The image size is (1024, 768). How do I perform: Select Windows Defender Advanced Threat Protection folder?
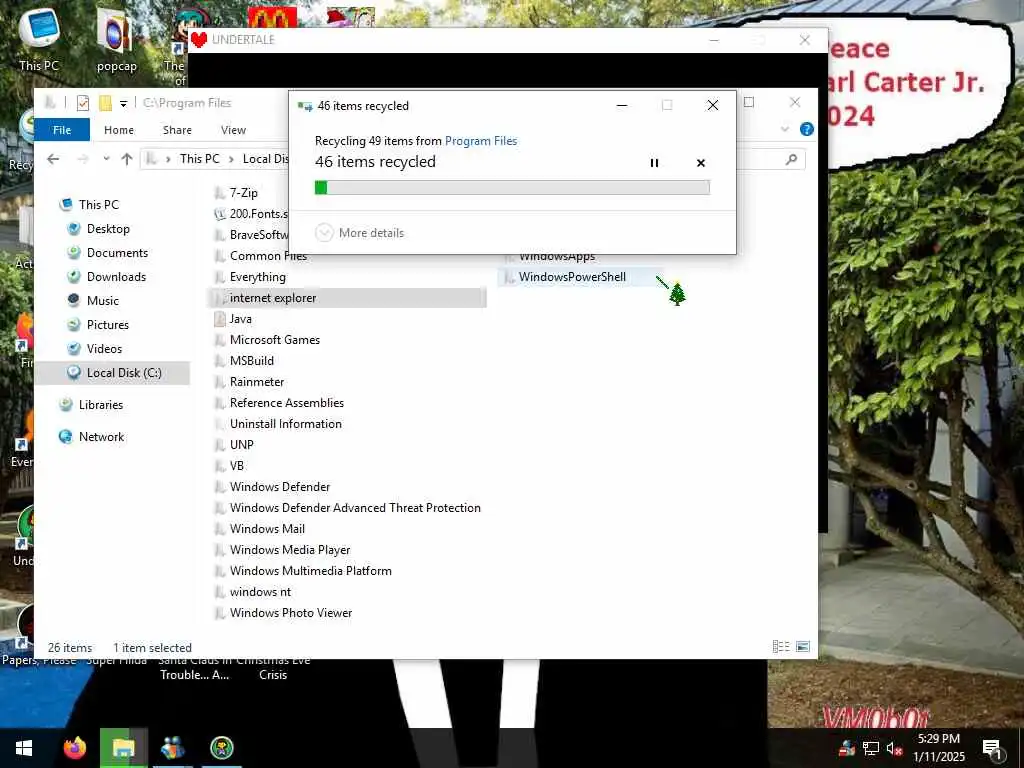[x=355, y=507]
